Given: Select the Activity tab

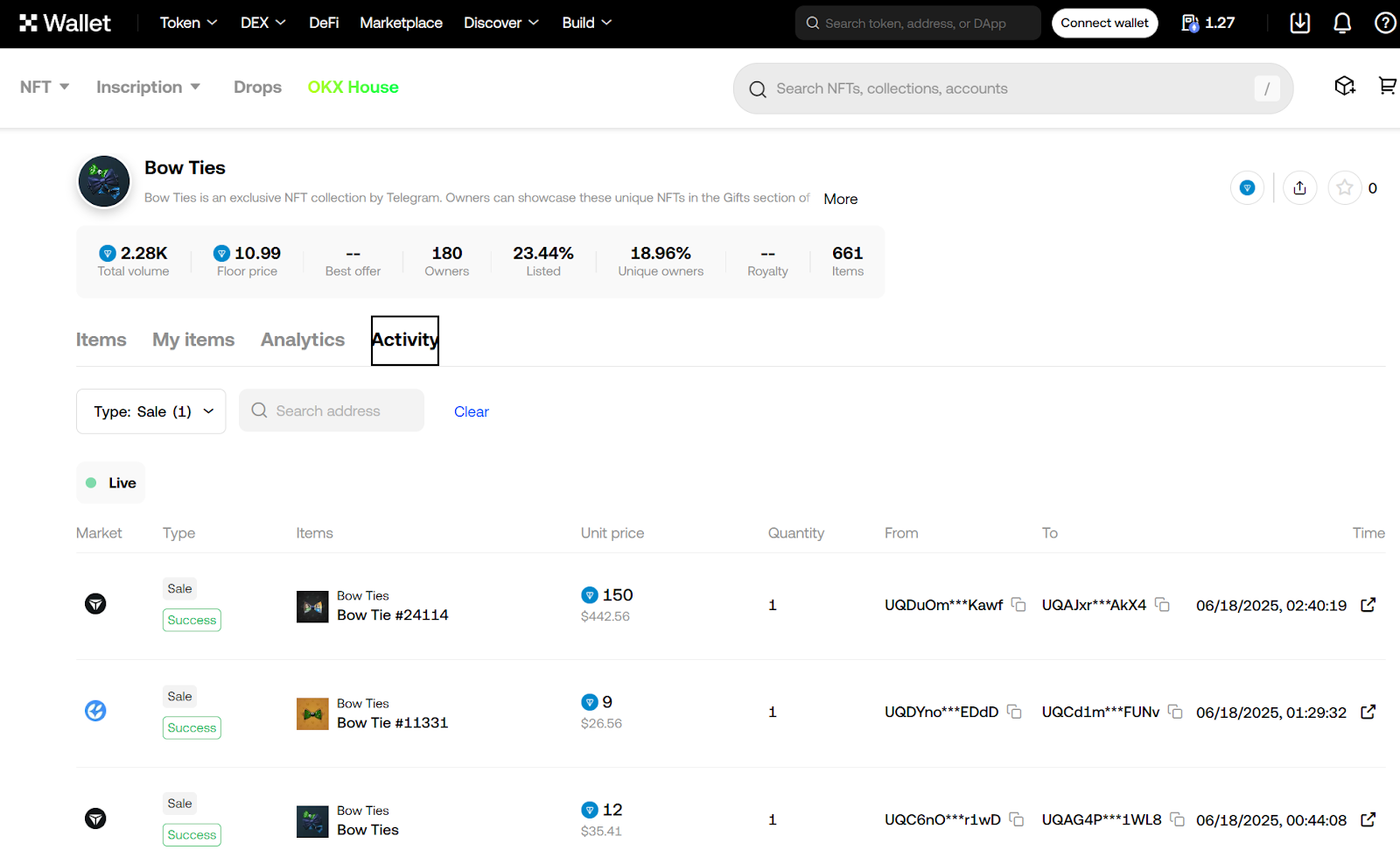Looking at the screenshot, I should pyautogui.click(x=405, y=340).
